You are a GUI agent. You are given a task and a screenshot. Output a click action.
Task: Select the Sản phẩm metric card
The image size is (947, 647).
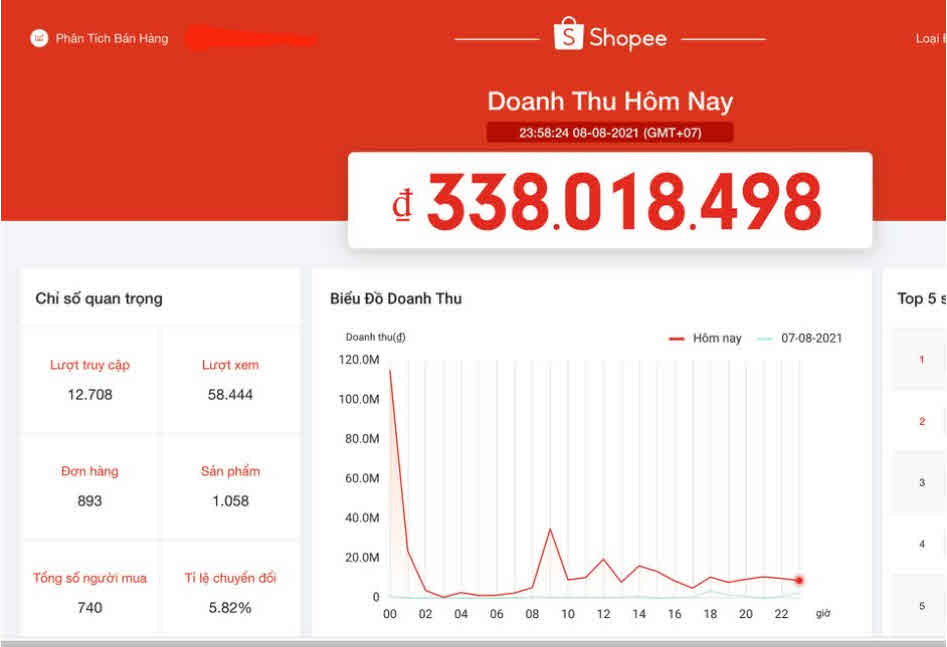coord(230,486)
